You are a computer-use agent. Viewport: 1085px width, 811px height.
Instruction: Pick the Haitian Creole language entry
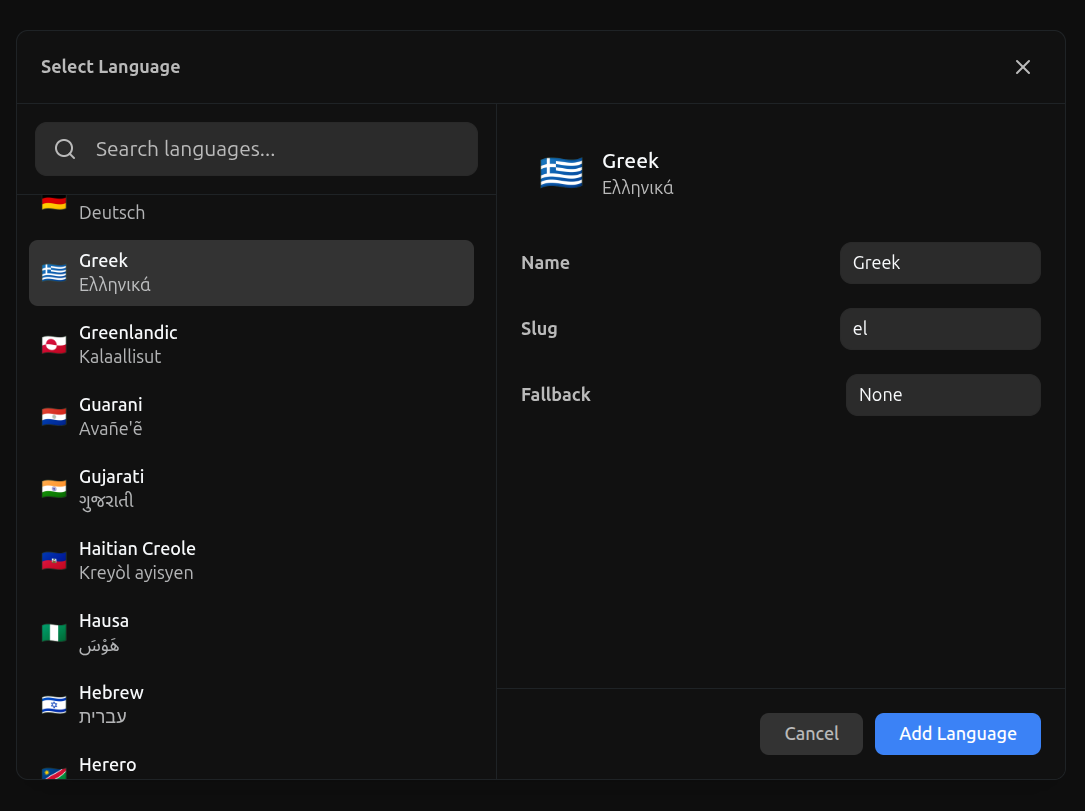250,561
